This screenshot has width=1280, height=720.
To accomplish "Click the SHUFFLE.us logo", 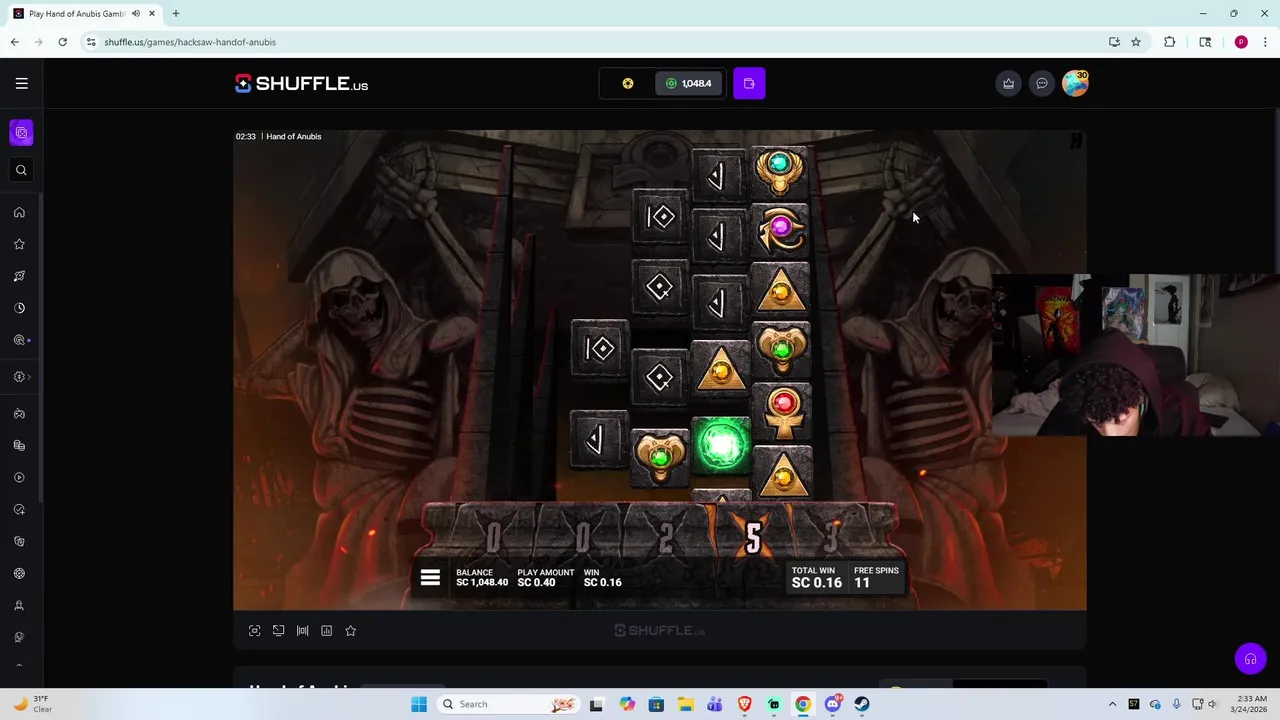I will [301, 84].
